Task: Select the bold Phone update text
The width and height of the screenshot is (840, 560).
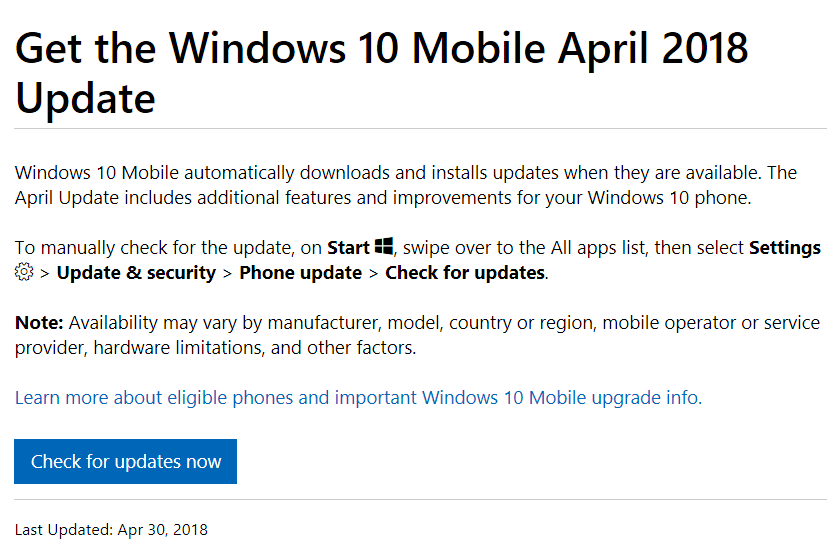Action: [301, 273]
